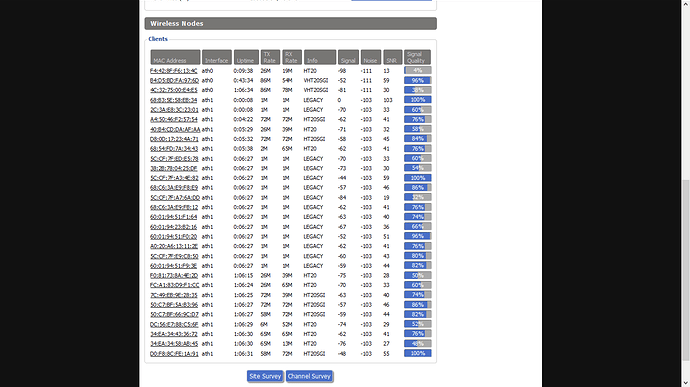Click the TX Rate column header
Viewport: 690px width, 387px height.
click(x=270, y=57)
